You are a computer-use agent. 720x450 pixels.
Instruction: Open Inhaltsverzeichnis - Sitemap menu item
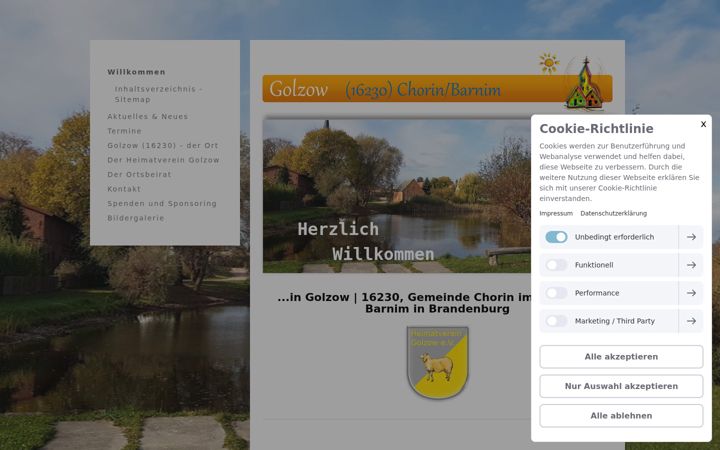pyautogui.click(x=158, y=94)
